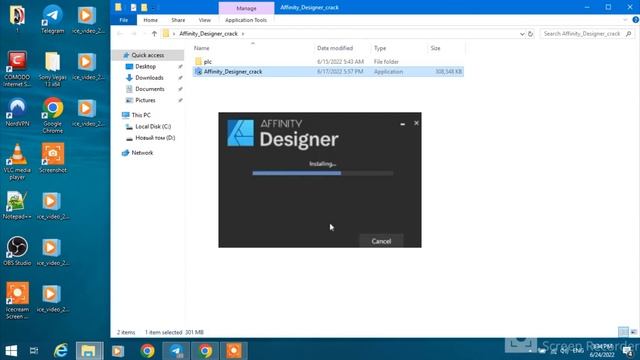Image resolution: width=640 pixels, height=360 pixels.
Task: Cancel the Affinity Designer installation
Action: coord(381,241)
